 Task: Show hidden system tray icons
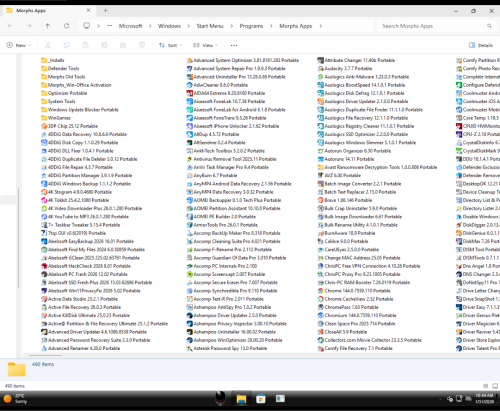coord(440,399)
